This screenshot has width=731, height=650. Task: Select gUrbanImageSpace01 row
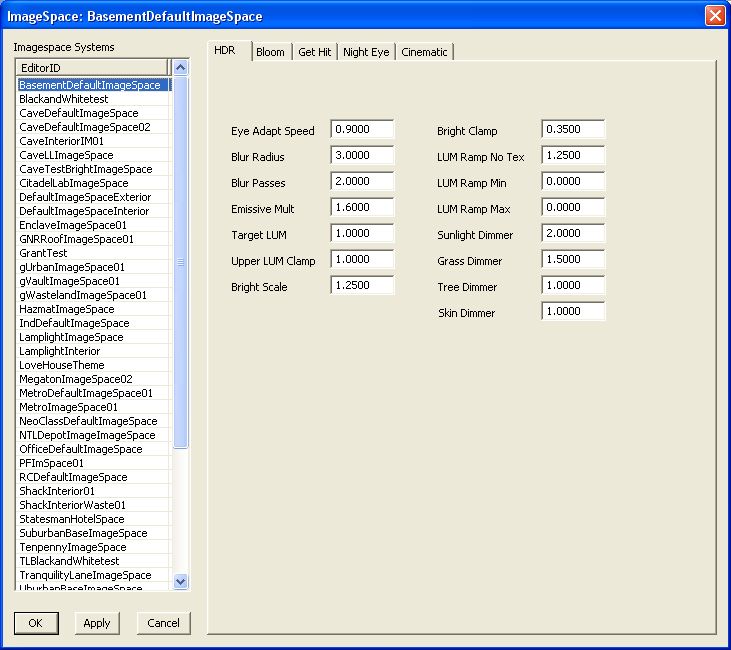pos(93,267)
